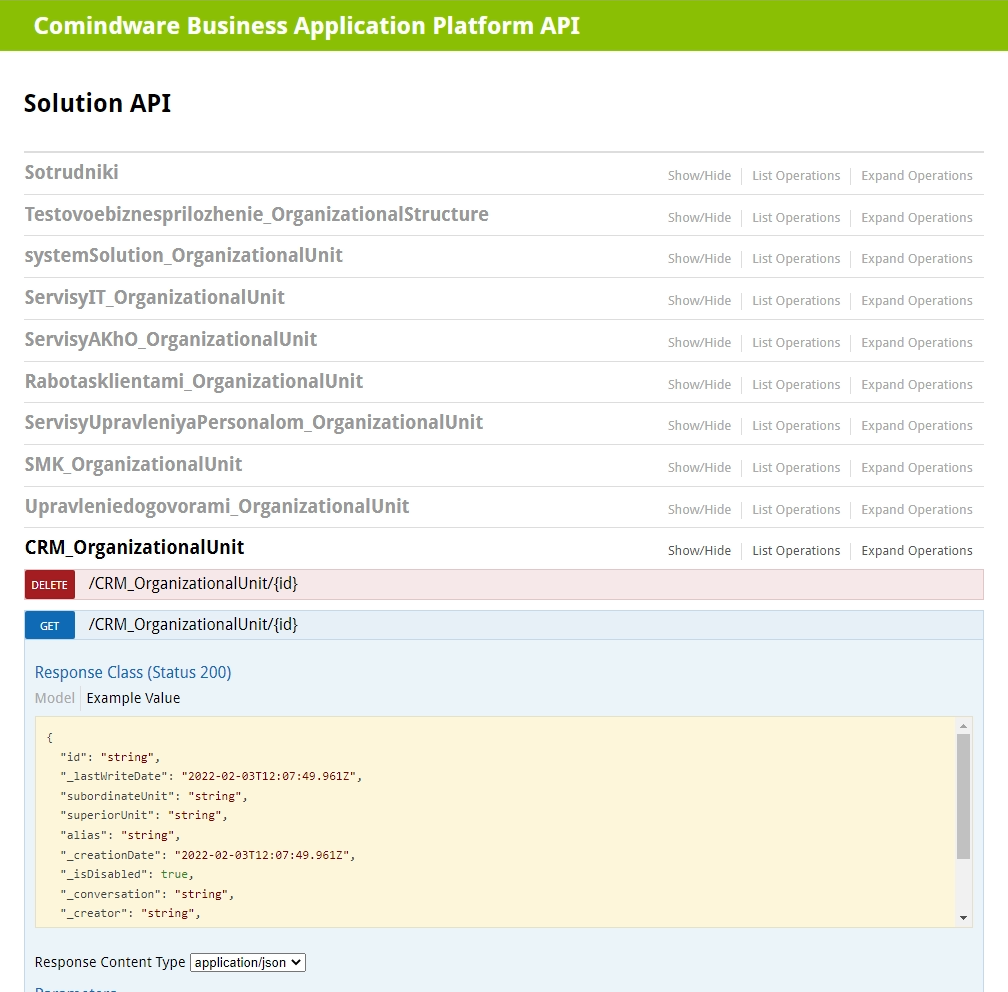The width and height of the screenshot is (1008, 992).
Task: List operations for Sotrudniki
Action: (x=796, y=176)
